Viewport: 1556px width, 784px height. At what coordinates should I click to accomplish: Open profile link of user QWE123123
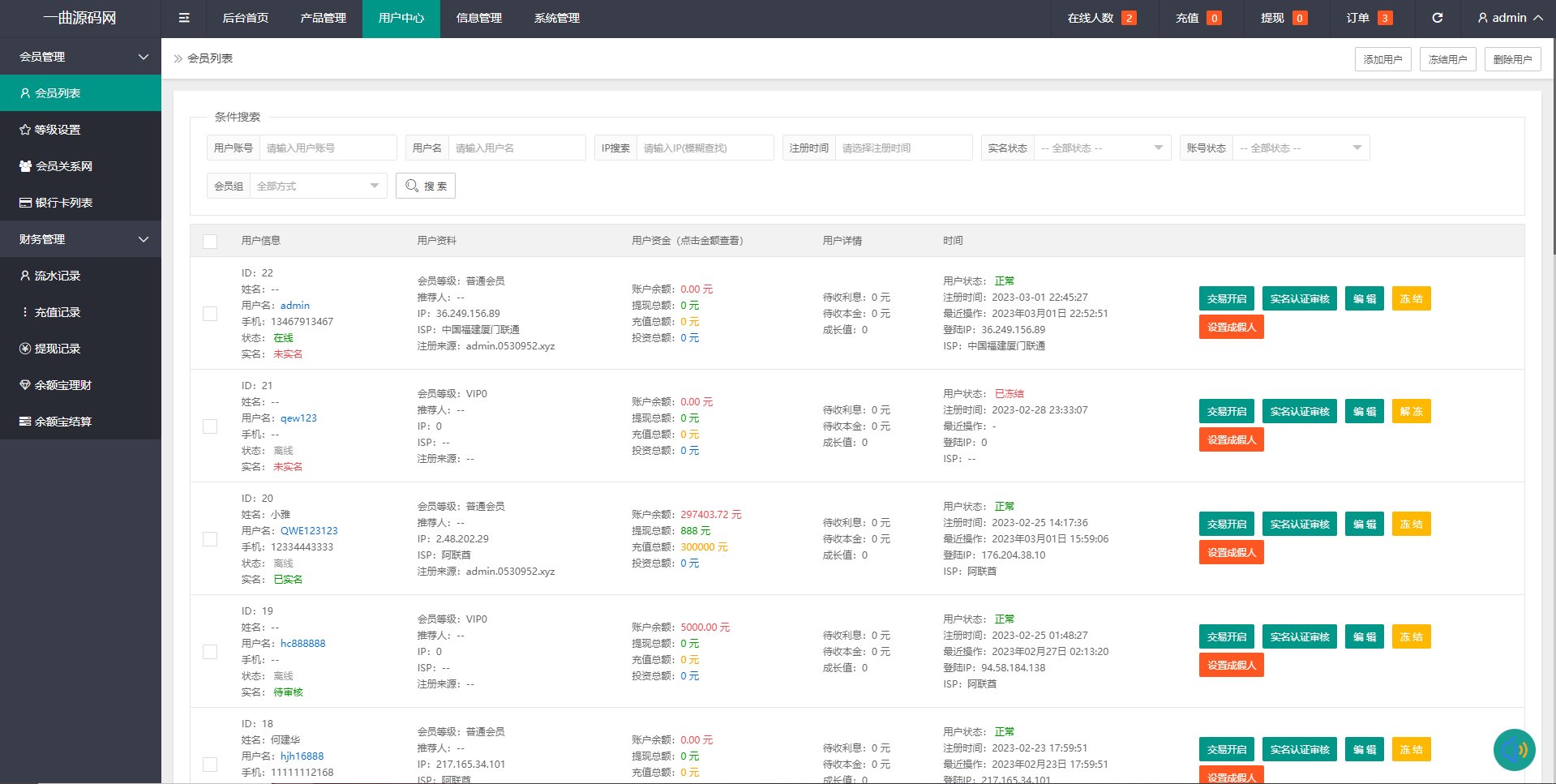pos(310,530)
